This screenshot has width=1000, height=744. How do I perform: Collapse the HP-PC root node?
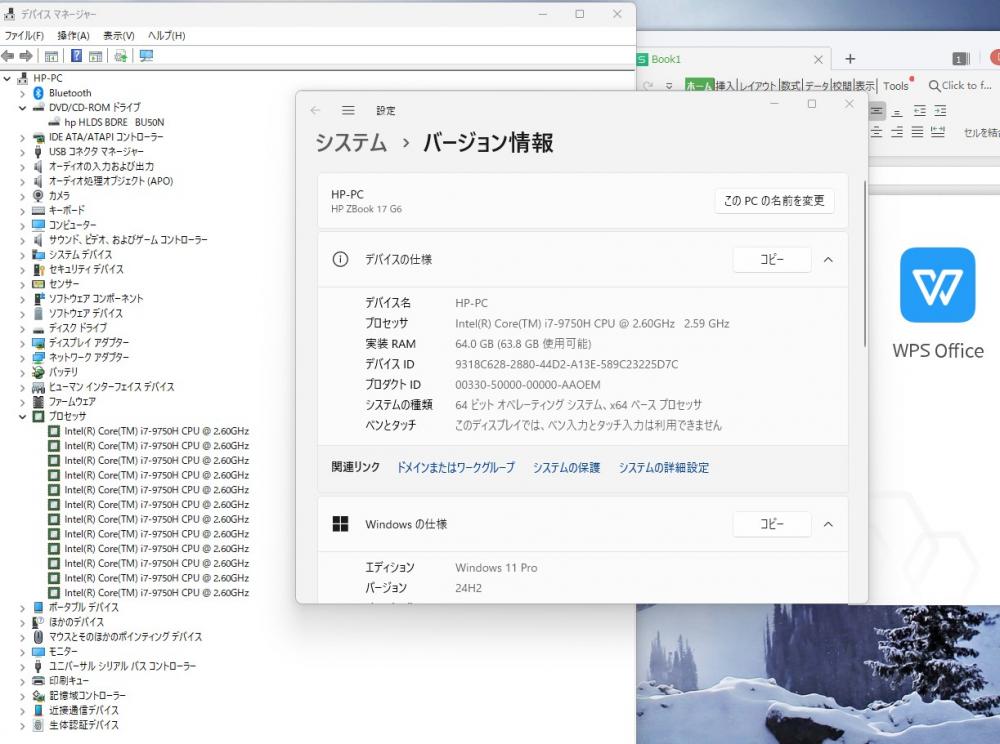[x=7, y=78]
